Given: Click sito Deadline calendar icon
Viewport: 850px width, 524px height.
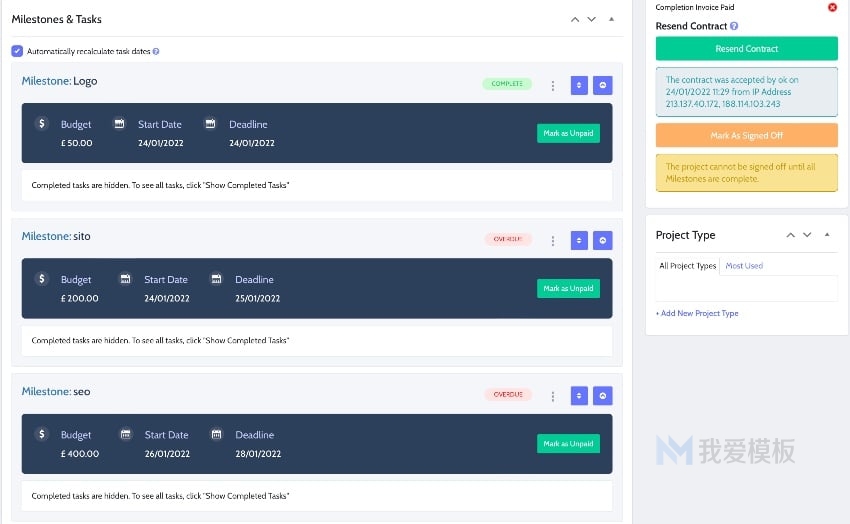Looking at the screenshot, I should pos(216,279).
